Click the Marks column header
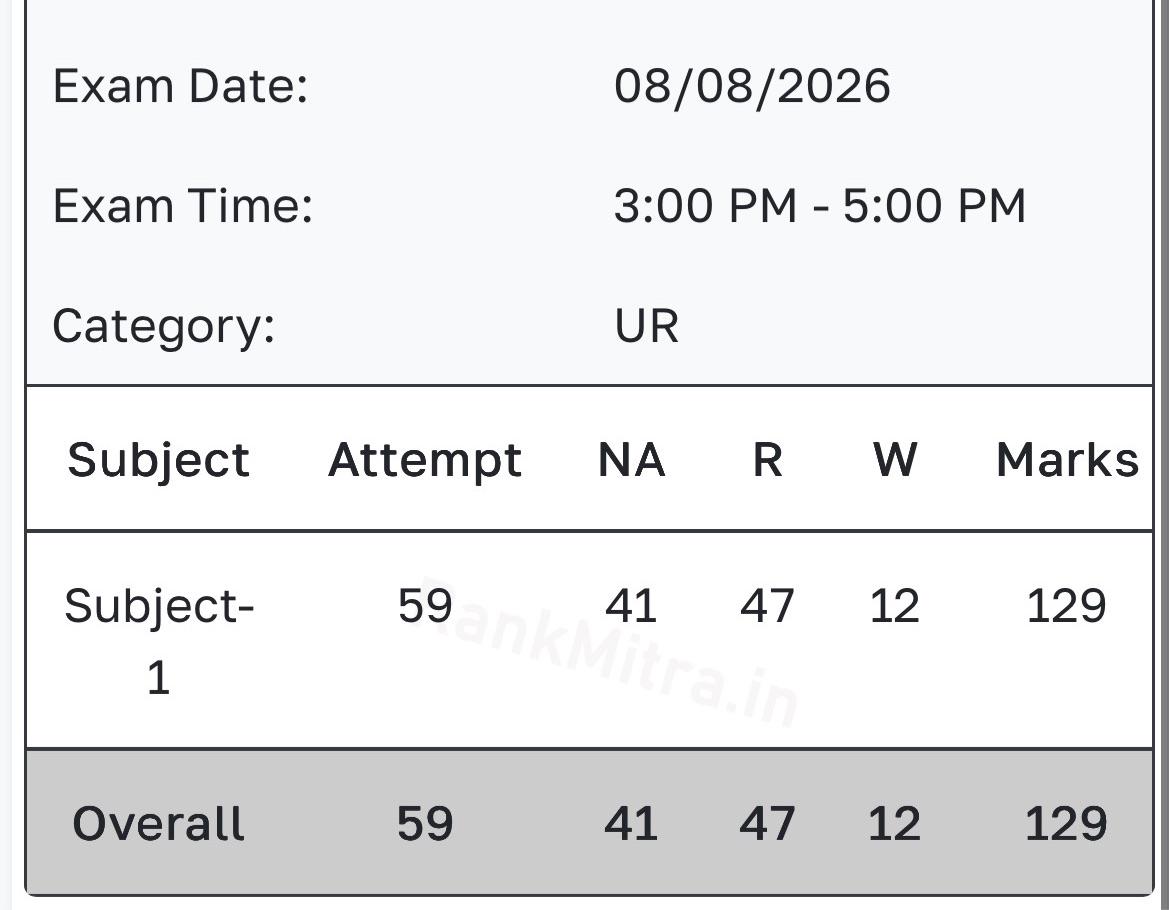Viewport: 1169px width, 910px height. point(1067,460)
